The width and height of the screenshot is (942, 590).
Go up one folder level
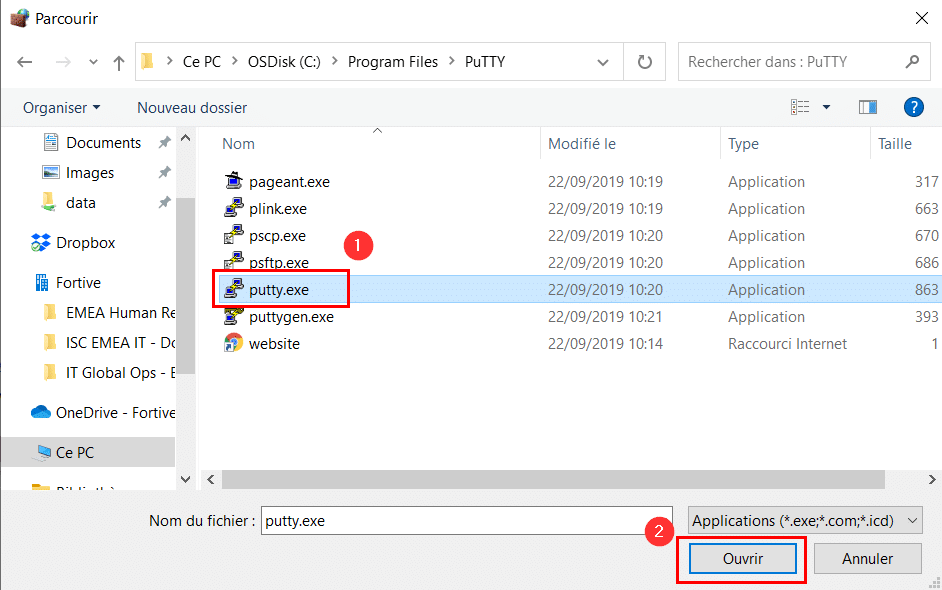119,62
